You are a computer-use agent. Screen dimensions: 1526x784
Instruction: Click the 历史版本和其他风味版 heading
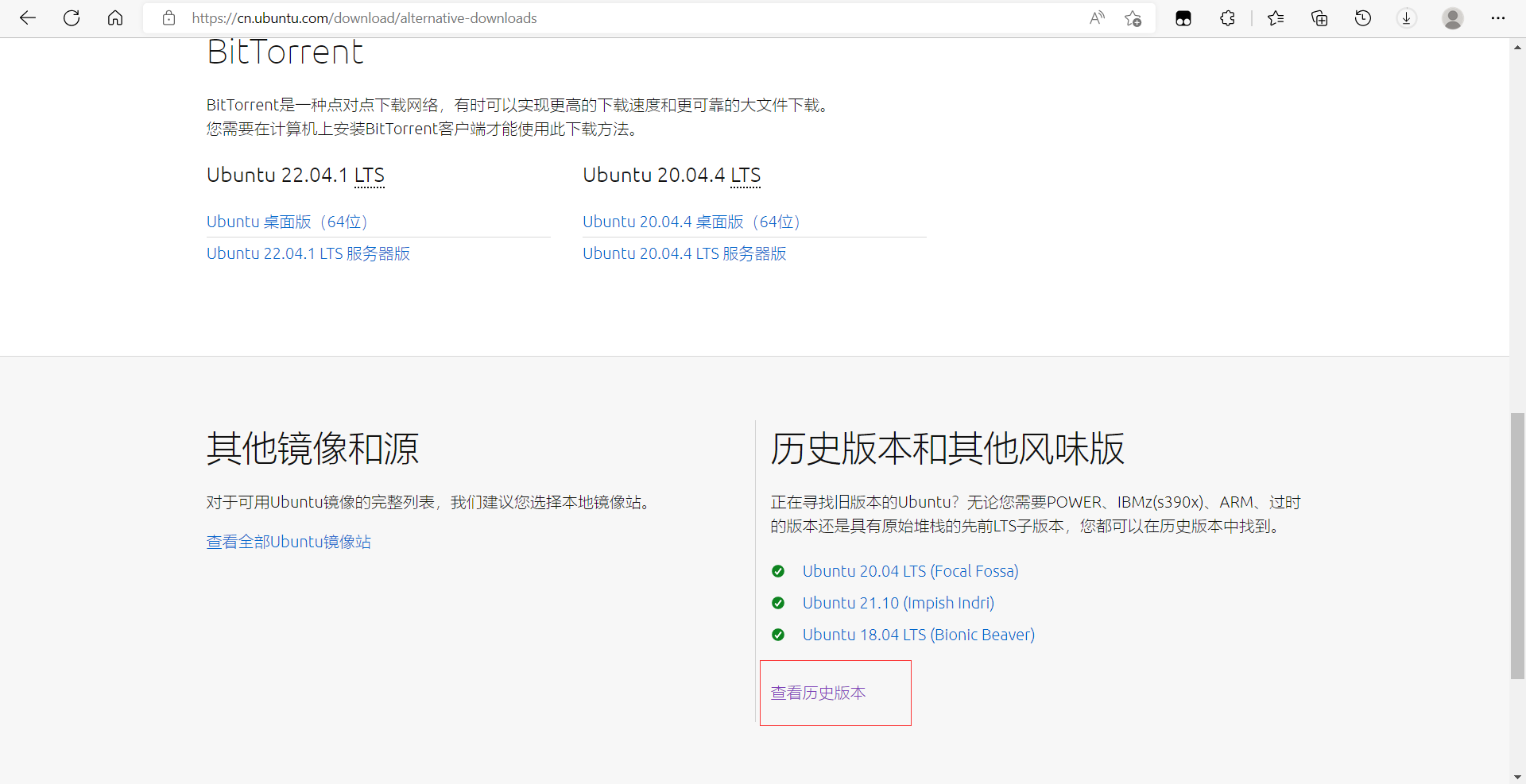click(x=947, y=449)
